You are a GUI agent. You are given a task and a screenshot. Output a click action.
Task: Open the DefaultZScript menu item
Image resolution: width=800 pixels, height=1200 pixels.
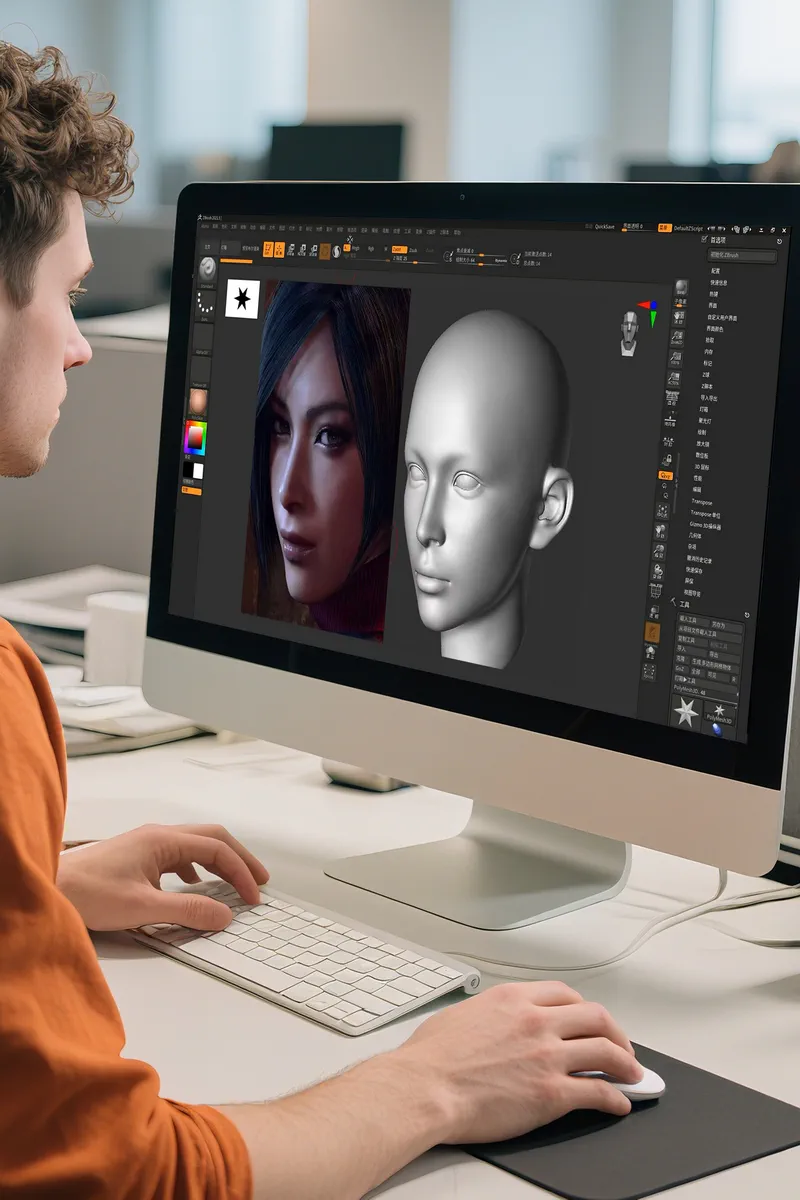[x=691, y=229]
